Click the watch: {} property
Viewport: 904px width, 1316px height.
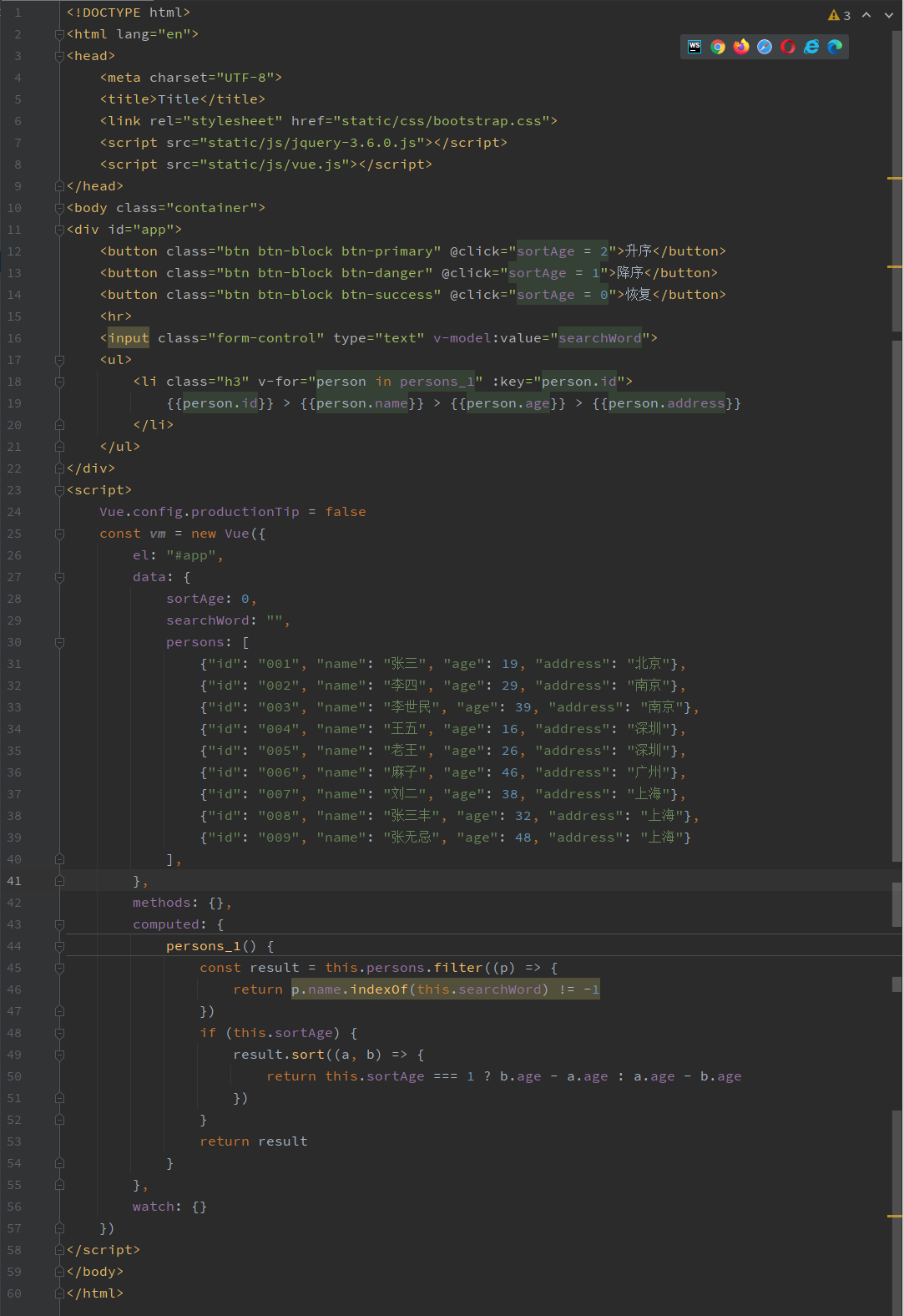(x=169, y=1207)
